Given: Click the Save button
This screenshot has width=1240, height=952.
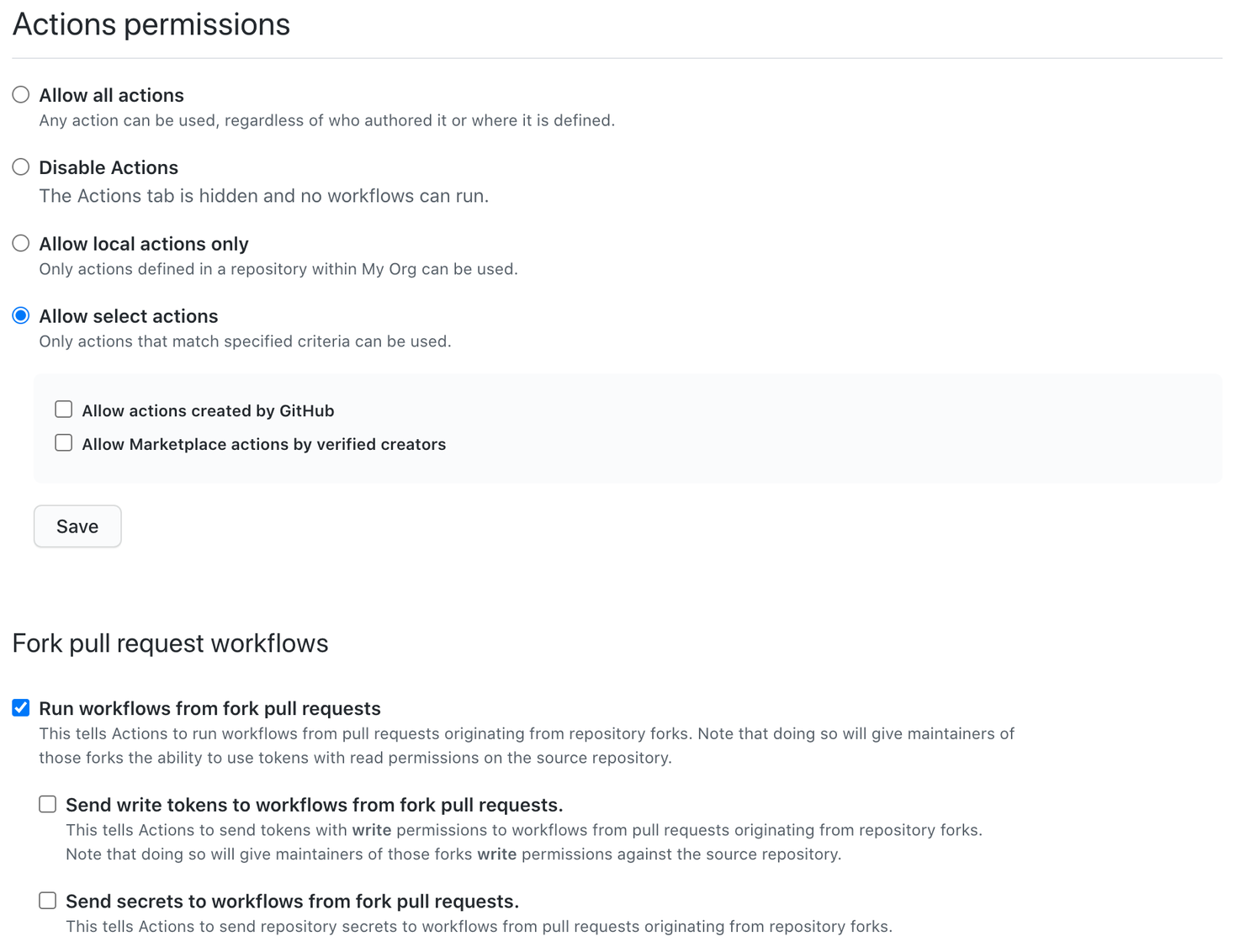Looking at the screenshot, I should point(77,526).
